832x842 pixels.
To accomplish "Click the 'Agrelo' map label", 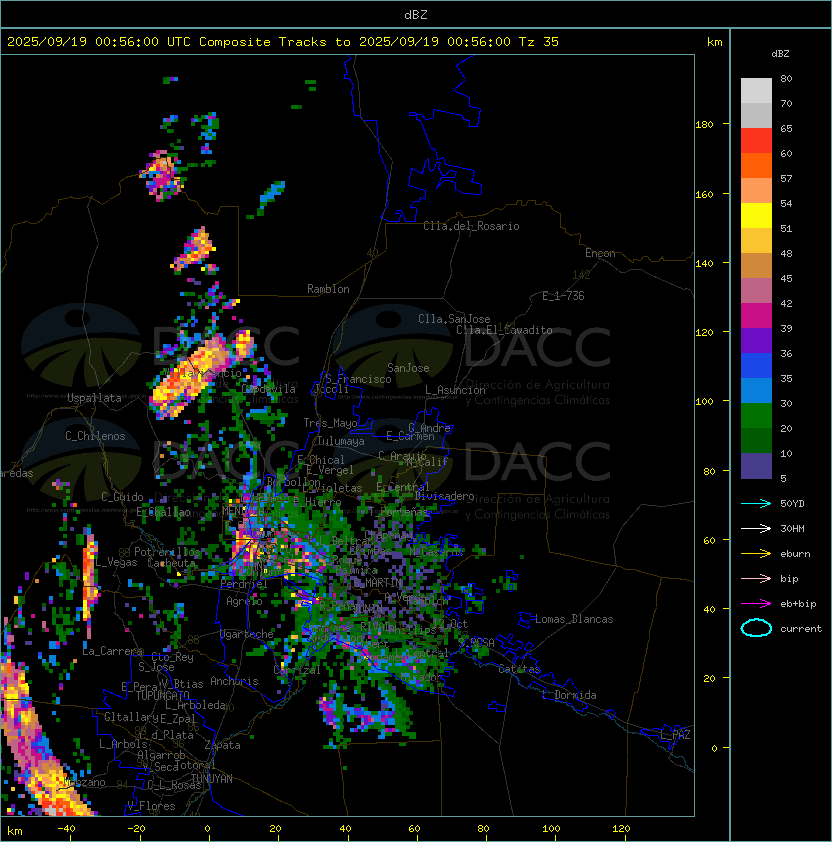I will [x=244, y=601].
